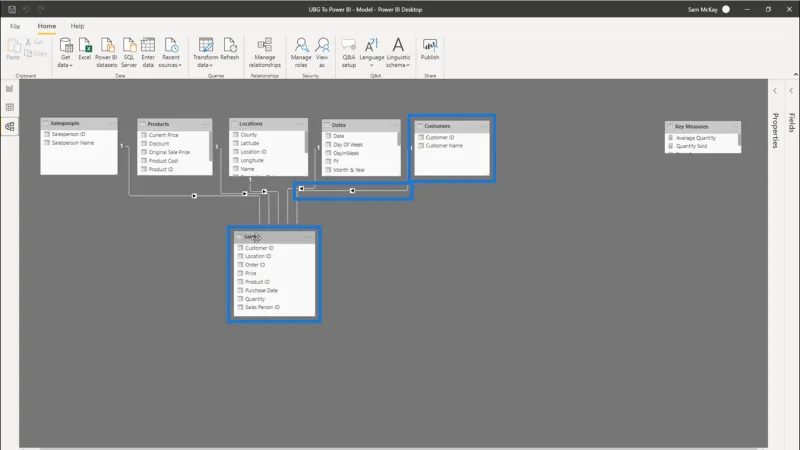The image size is (800, 450).
Task: Click the Paste button
Action: (x=13, y=49)
